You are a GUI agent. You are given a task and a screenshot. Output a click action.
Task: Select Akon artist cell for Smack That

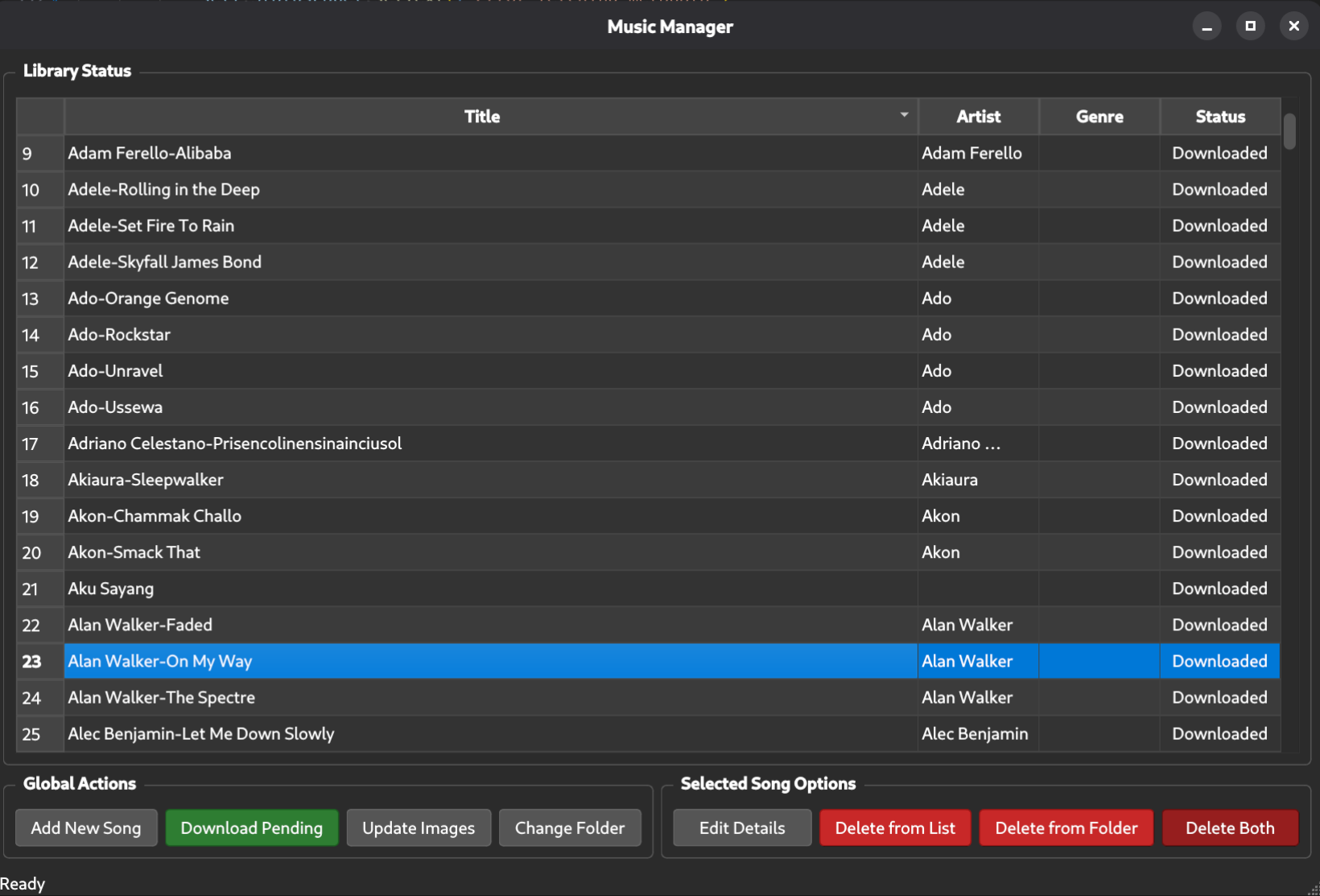coord(941,552)
